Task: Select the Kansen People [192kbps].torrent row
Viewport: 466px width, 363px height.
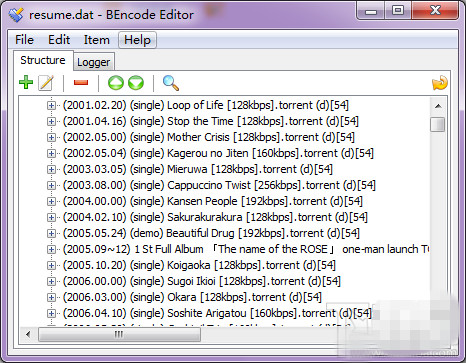Action: 213,201
